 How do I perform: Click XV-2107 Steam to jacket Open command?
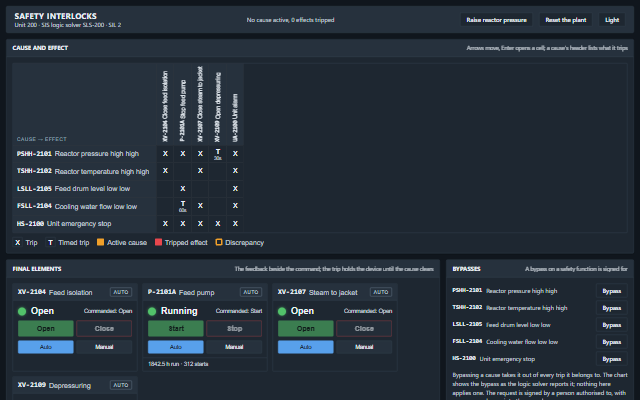[x=306, y=329]
